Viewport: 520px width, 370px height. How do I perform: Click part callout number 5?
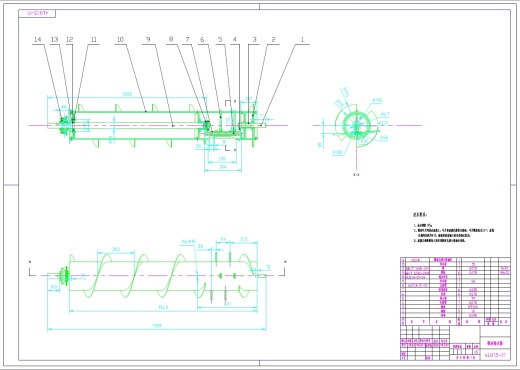(x=220, y=39)
